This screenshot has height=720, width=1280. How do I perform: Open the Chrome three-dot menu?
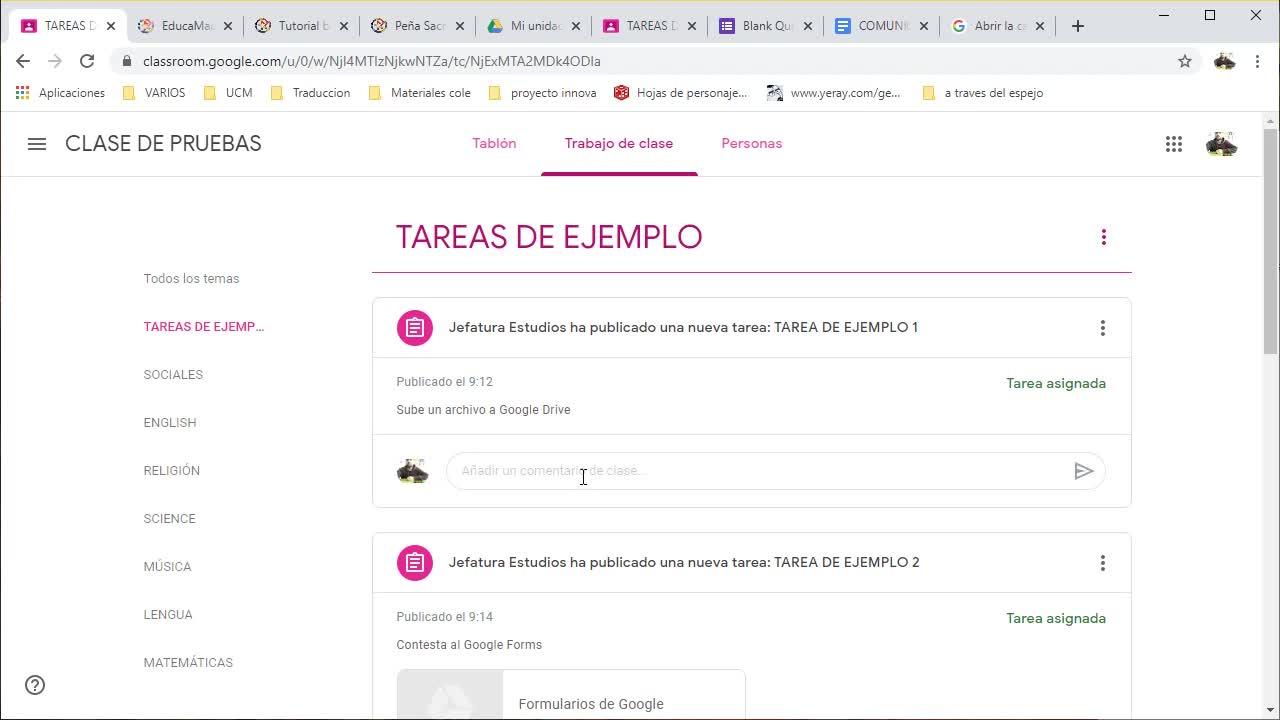[x=1258, y=61]
